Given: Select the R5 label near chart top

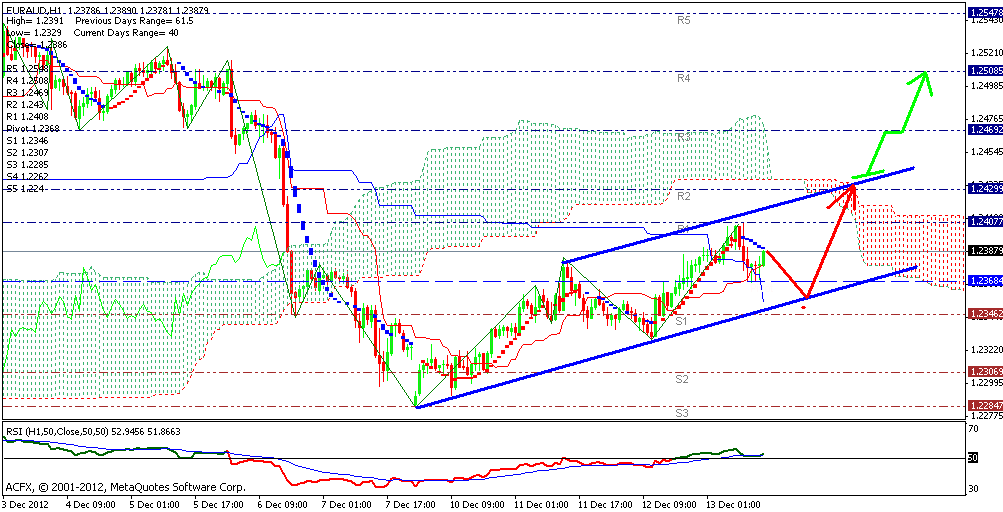Looking at the screenshot, I should (684, 20).
